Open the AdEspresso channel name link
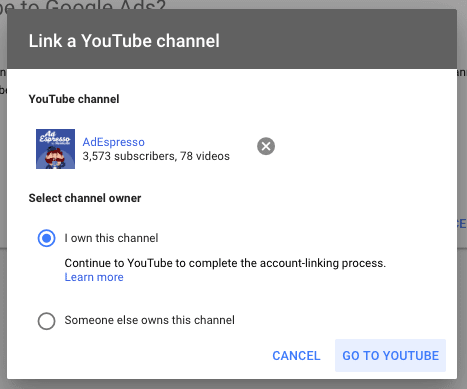This screenshot has width=467, height=389. (113, 142)
